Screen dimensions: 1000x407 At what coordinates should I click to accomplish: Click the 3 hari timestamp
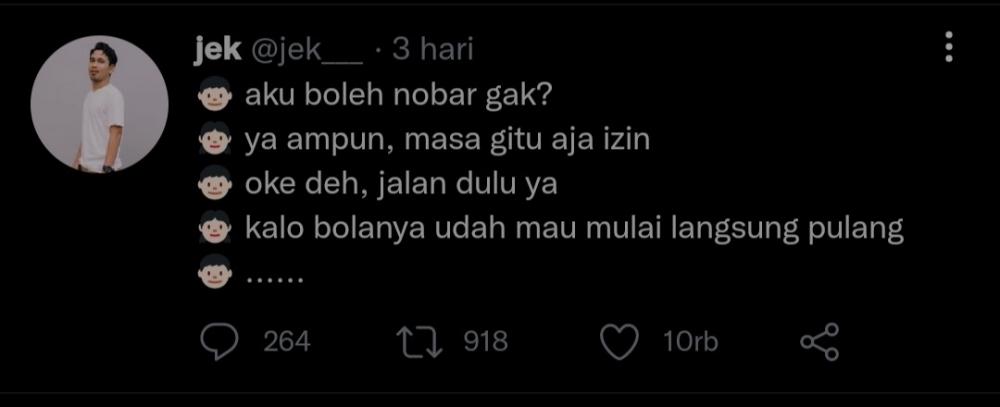coord(433,50)
